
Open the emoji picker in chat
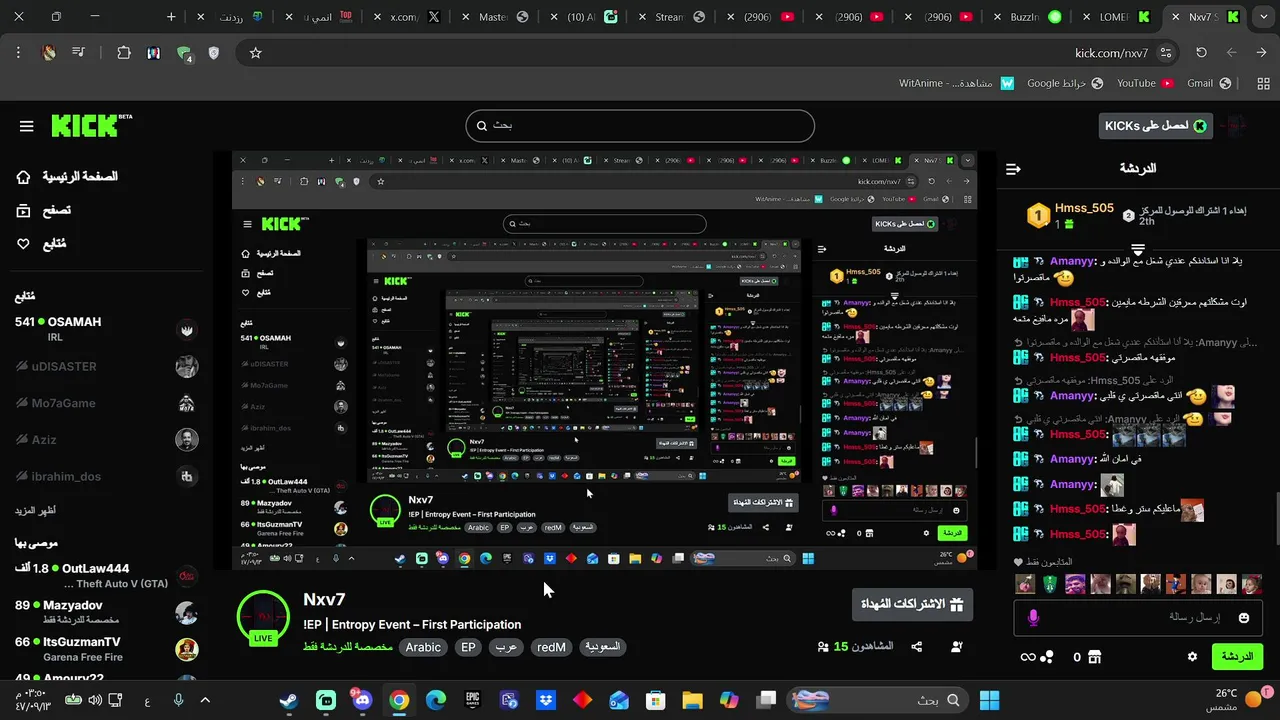[1244, 618]
